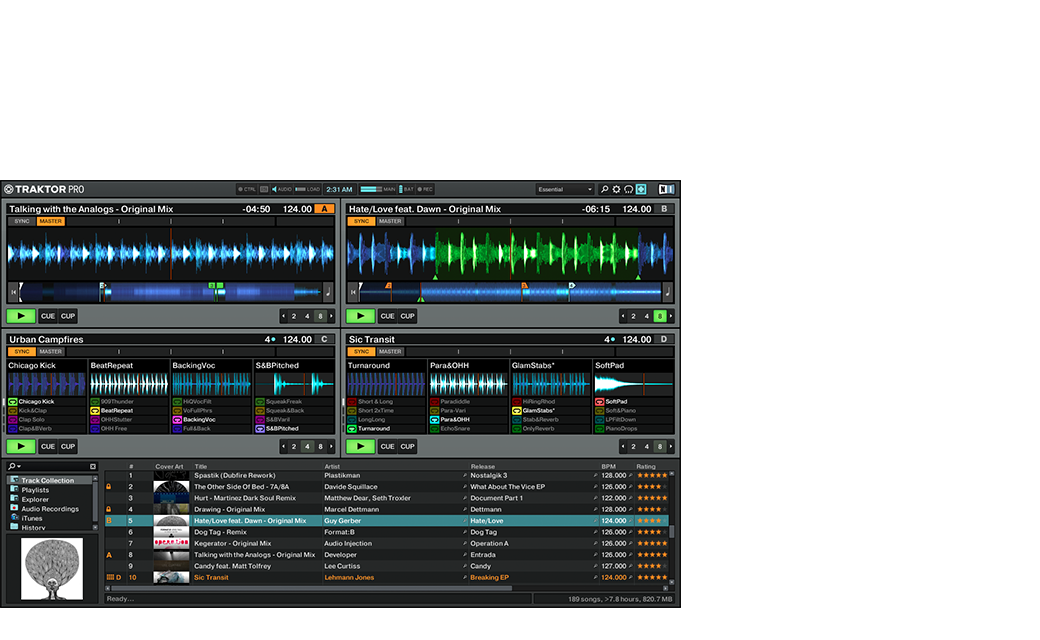The image size is (1040, 640).
Task: Open iTunes in browser tree
Action: (x=32, y=518)
